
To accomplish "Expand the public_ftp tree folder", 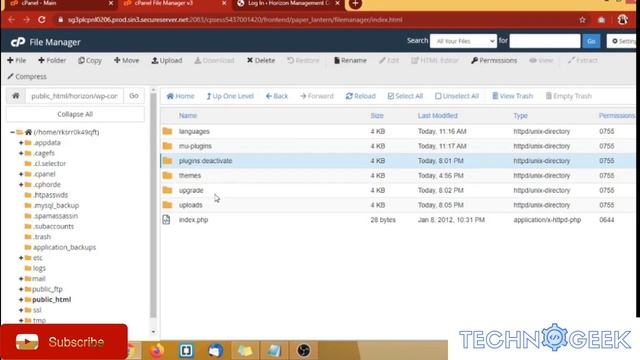I will tap(21, 289).
